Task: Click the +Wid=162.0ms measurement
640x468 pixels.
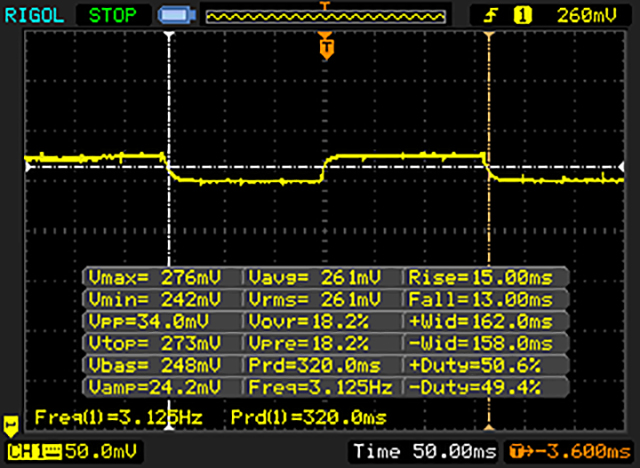Action: coord(481,322)
